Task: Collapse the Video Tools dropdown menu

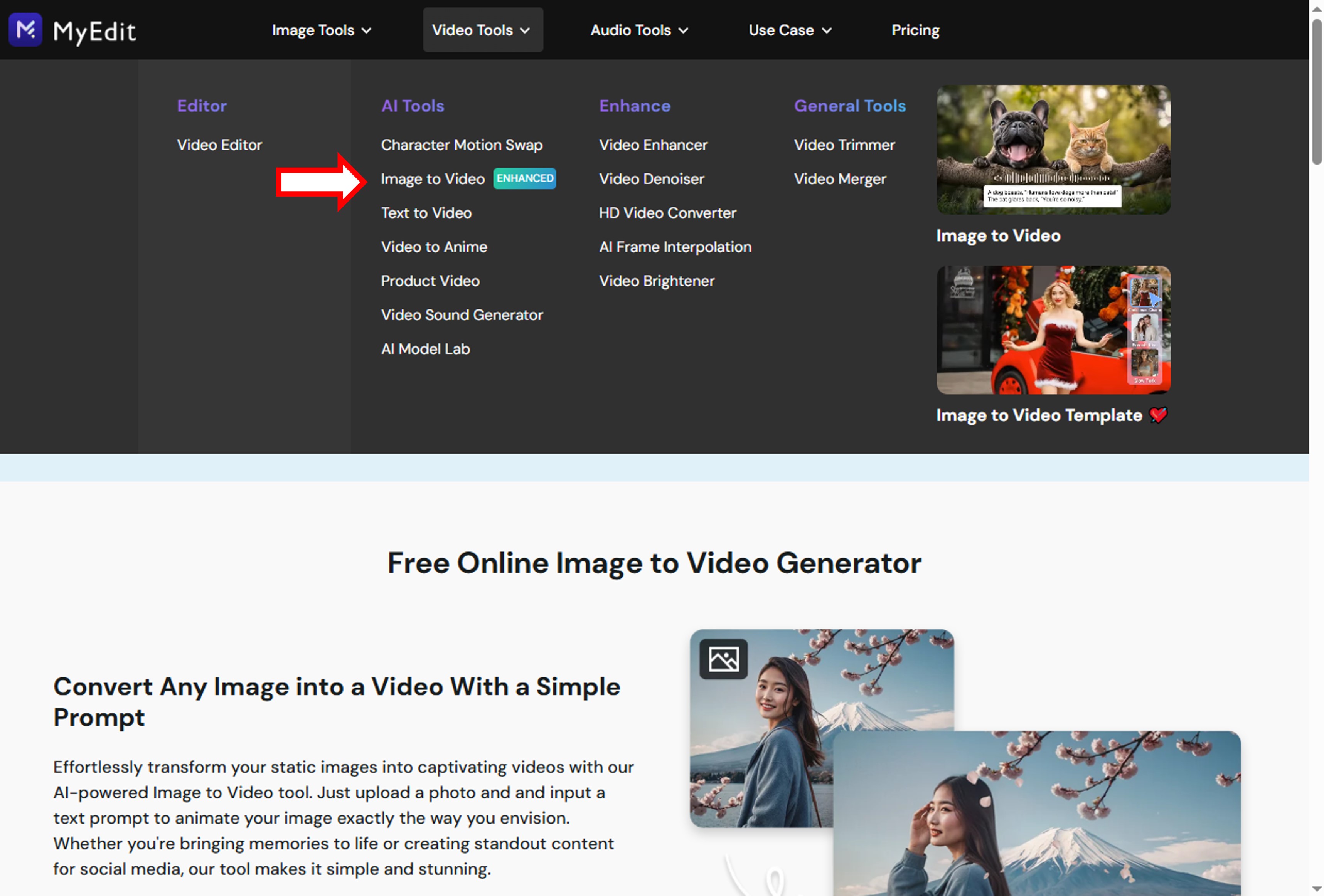Action: click(482, 30)
